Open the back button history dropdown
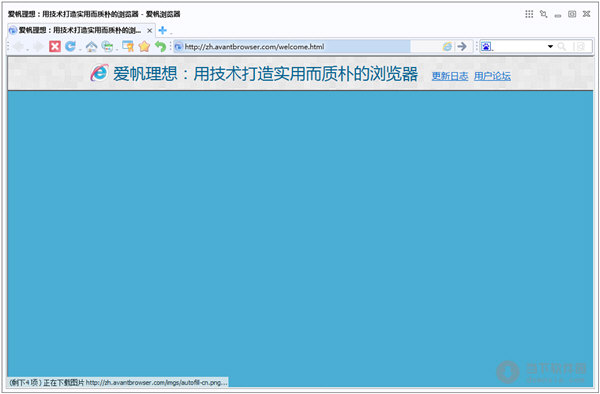 click(x=28, y=50)
